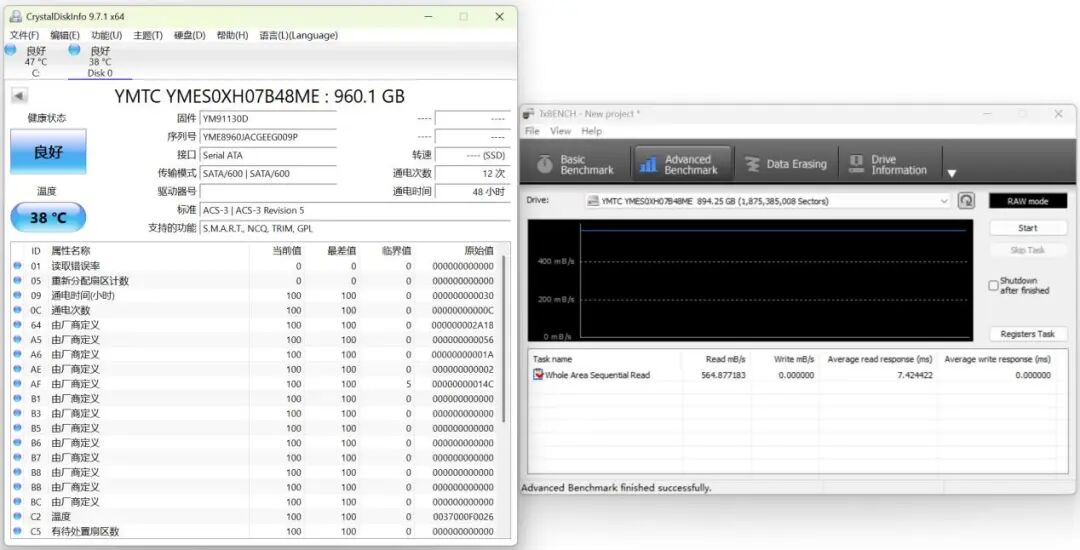Open the 帮助(H) menu
The height and width of the screenshot is (550, 1080).
click(x=232, y=35)
